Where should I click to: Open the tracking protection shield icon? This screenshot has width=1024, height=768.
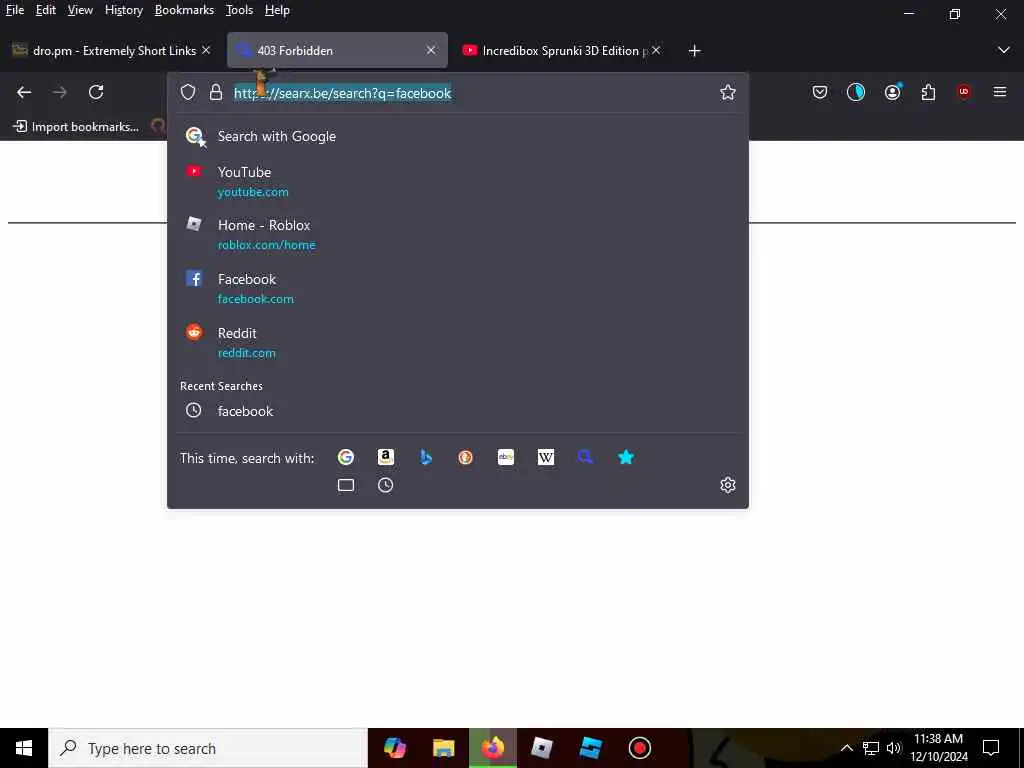pyautogui.click(x=188, y=92)
